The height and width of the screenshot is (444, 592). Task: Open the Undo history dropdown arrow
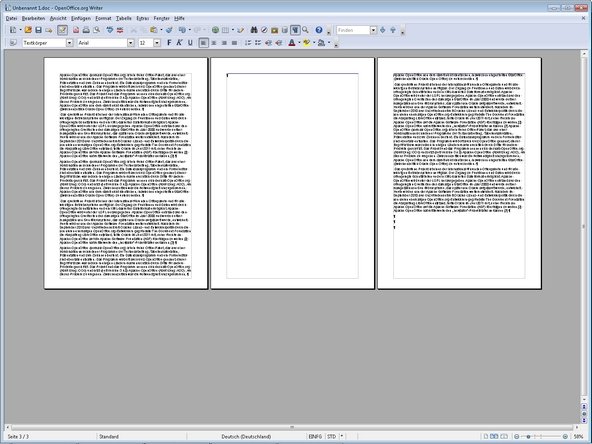pyautogui.click(x=189, y=30)
